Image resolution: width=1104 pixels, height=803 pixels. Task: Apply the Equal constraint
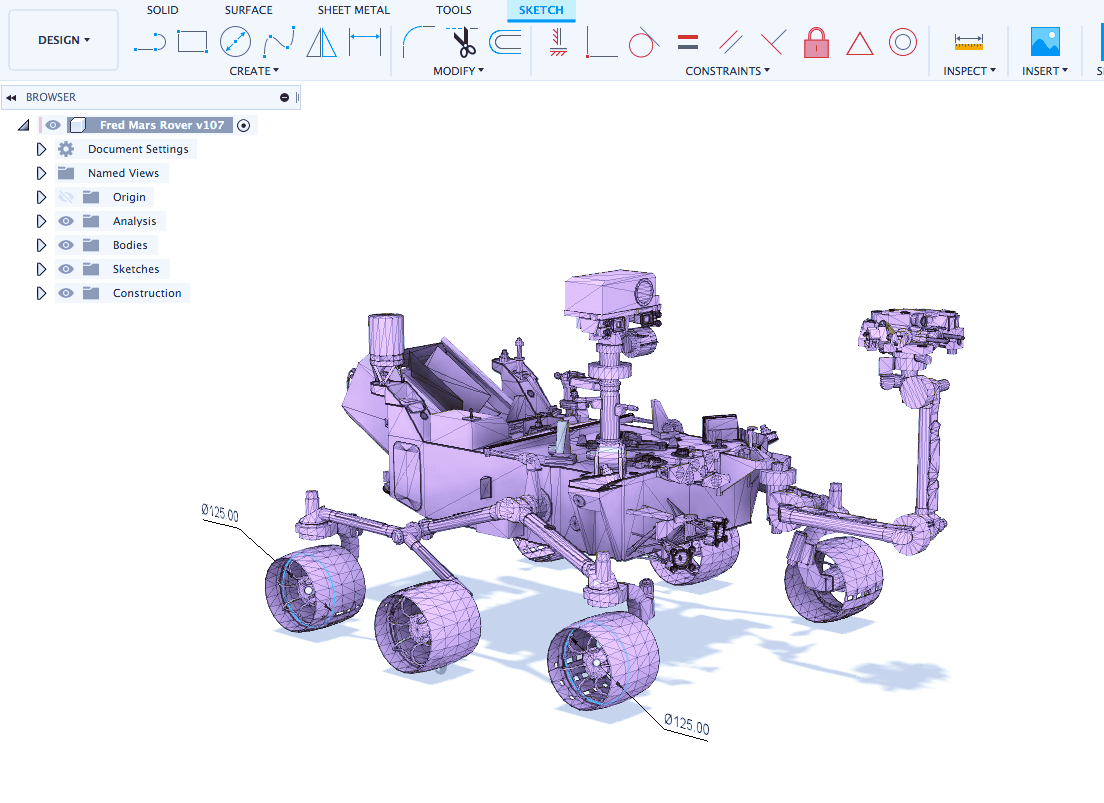pyautogui.click(x=688, y=42)
